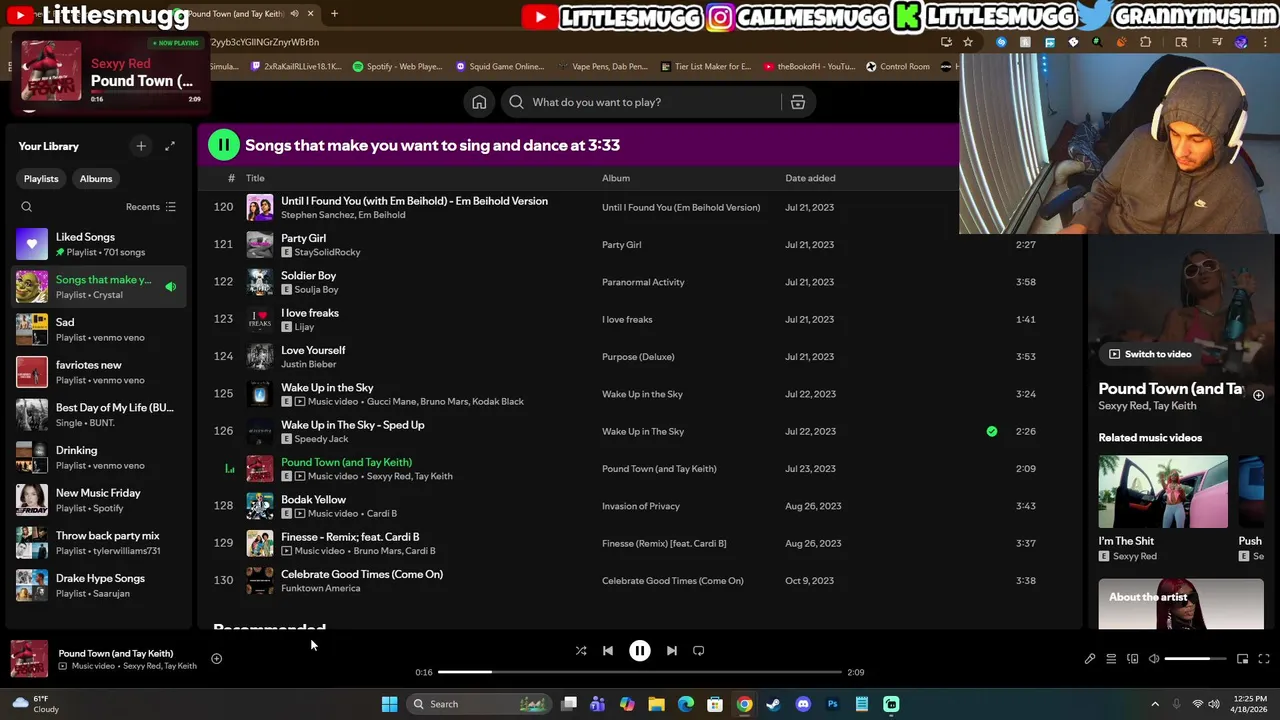This screenshot has width=1280, height=720.
Task: Select the Albums filter chip
Action: [96, 179]
